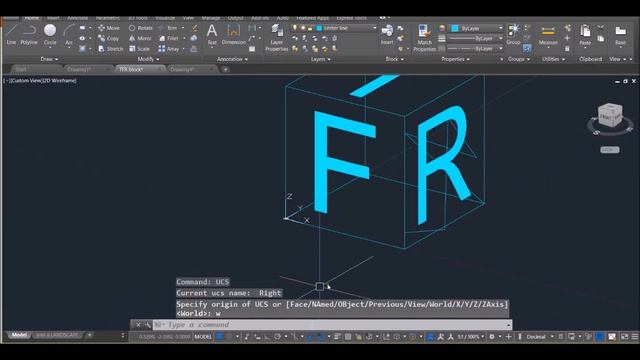Click the Match Properties icon
Screen dimensions: 640x360
(x=424, y=38)
